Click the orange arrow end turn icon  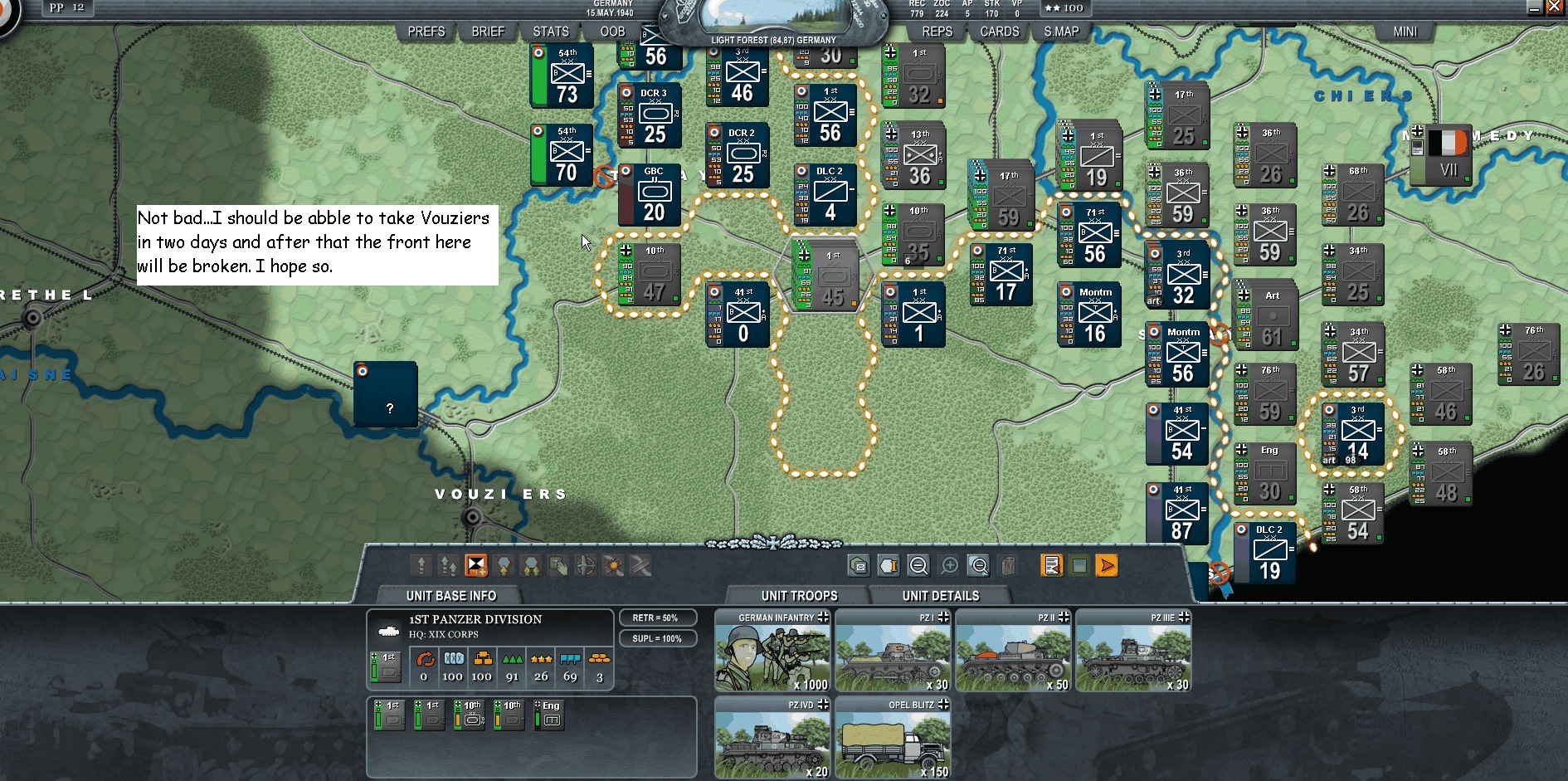pyautogui.click(x=1107, y=566)
